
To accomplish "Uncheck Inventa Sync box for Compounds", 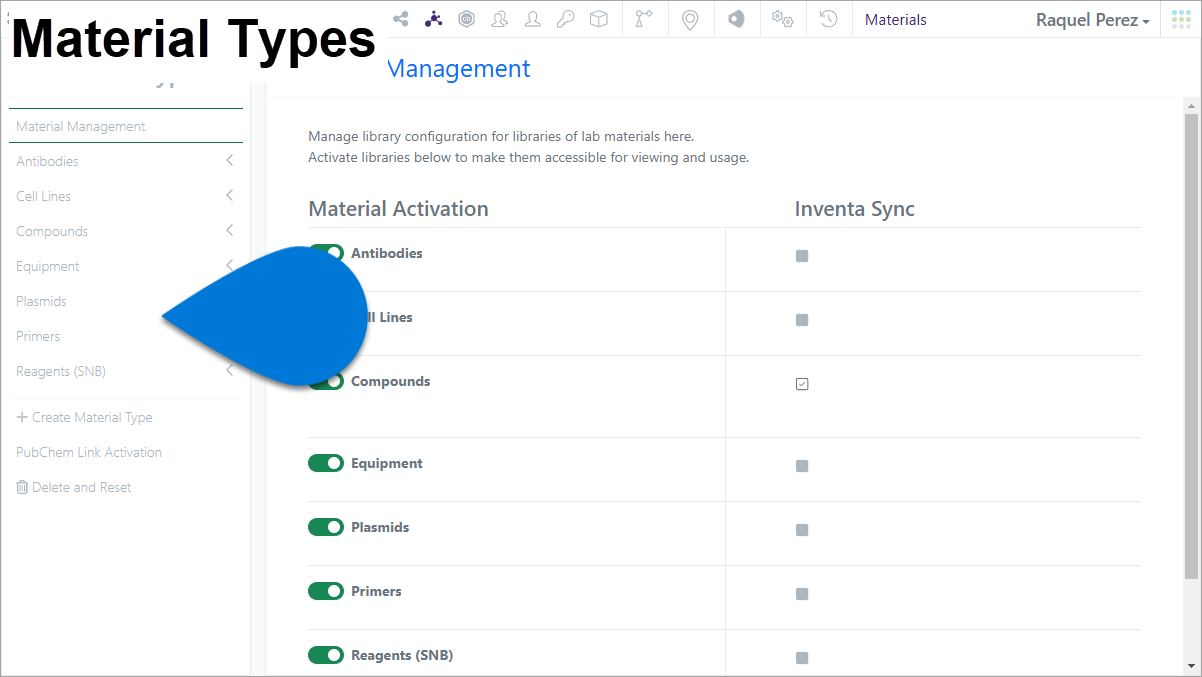I will [x=802, y=384].
